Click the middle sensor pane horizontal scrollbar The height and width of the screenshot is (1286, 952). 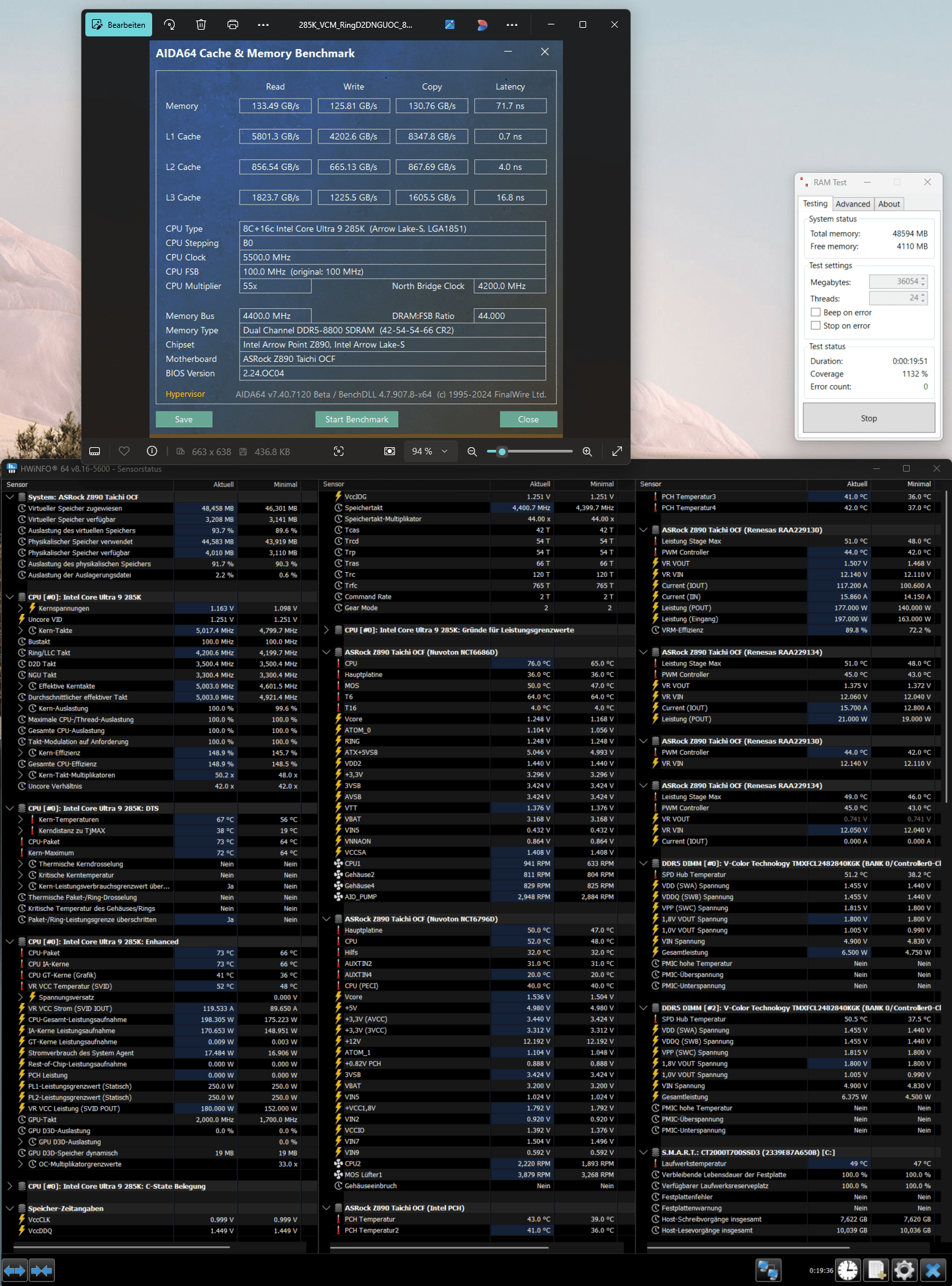pos(439,1247)
